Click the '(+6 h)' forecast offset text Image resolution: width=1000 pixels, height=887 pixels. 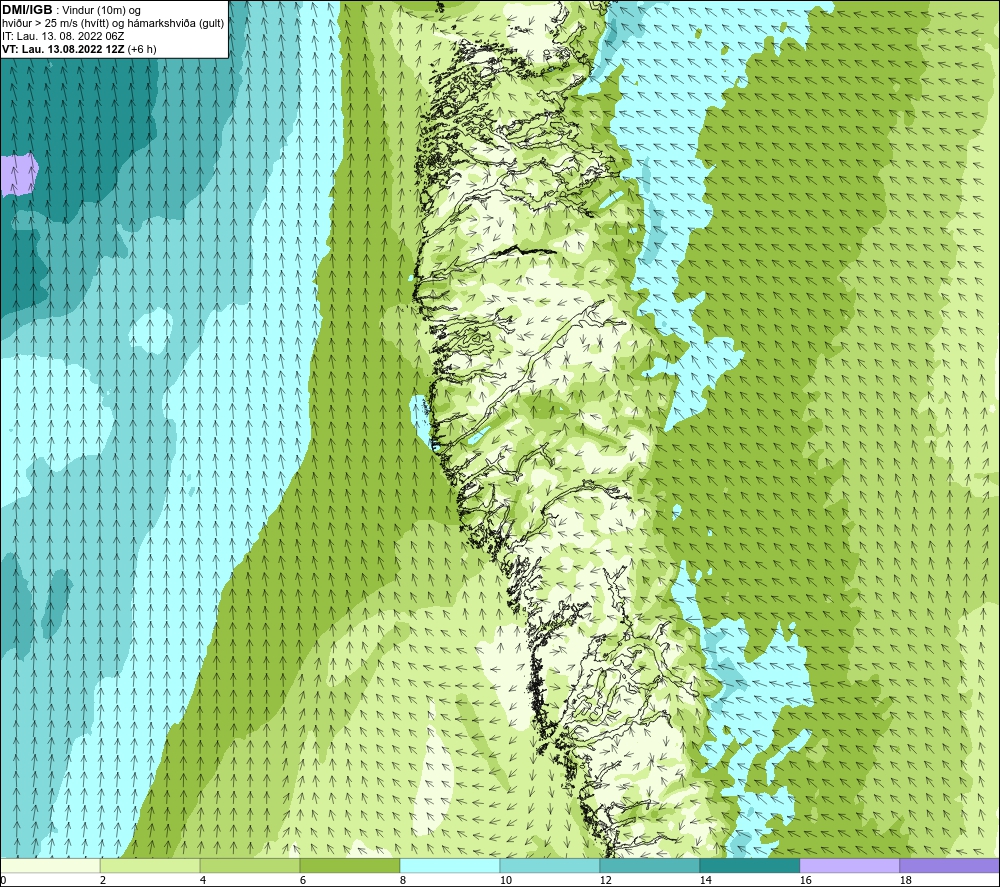142,49
